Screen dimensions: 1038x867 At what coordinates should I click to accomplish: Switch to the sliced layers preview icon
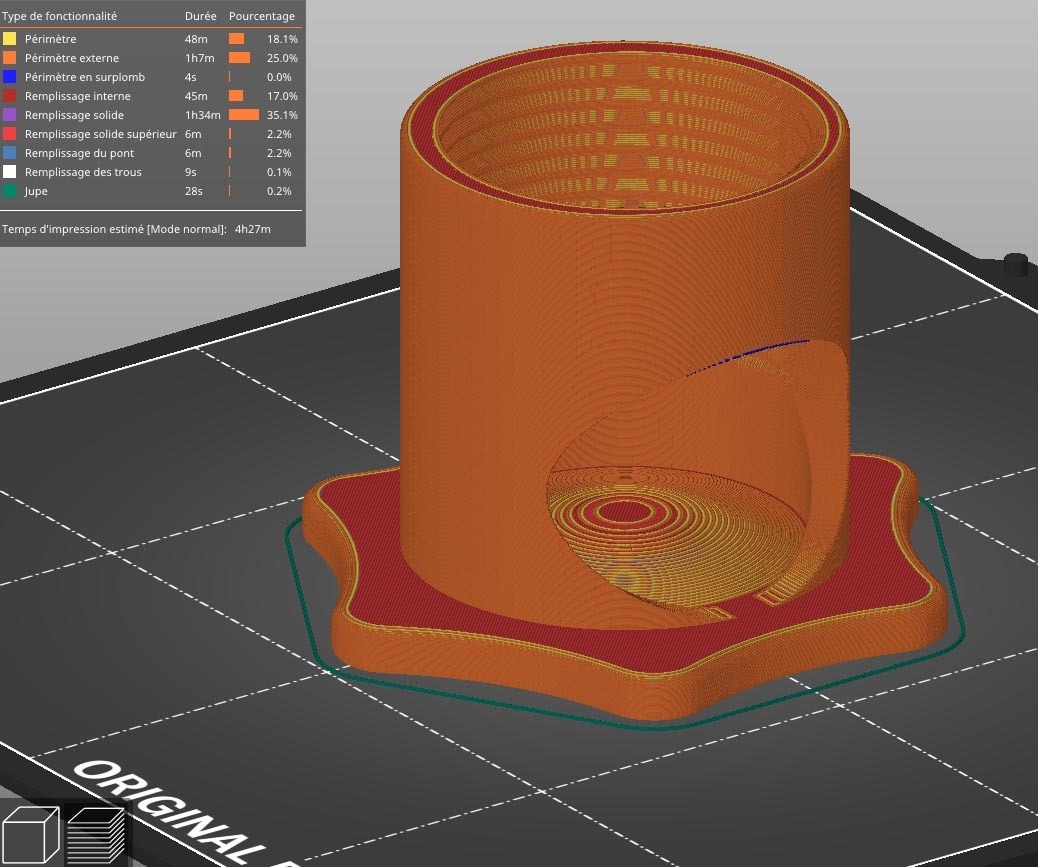click(x=96, y=835)
